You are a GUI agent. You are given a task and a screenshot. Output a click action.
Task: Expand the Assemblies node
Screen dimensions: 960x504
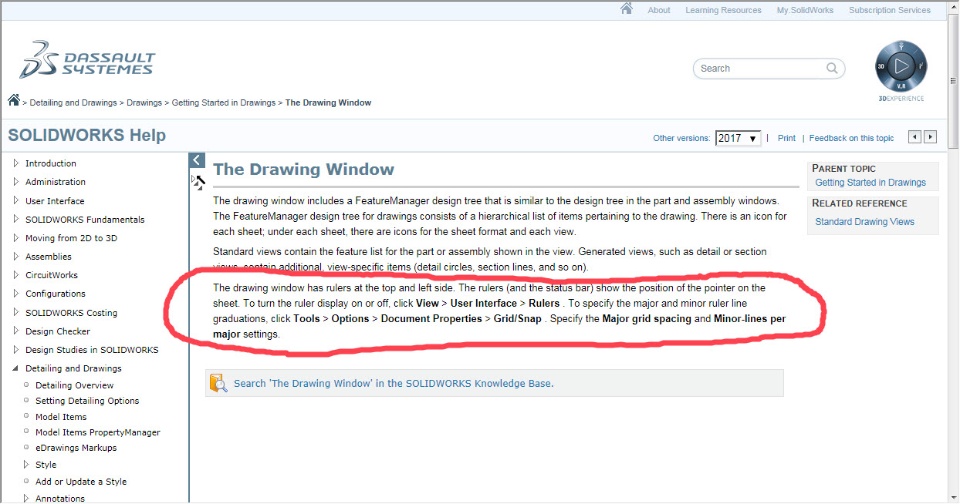(x=16, y=256)
